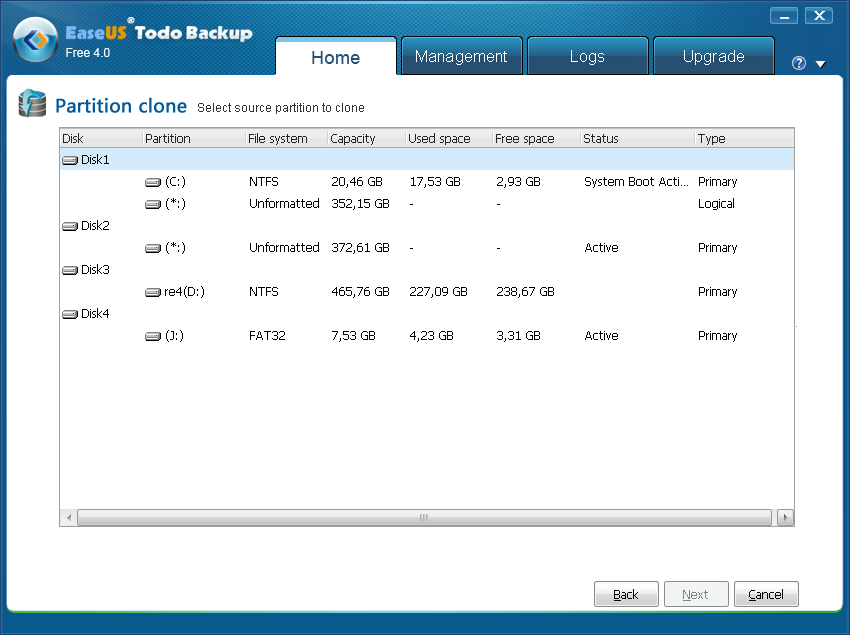
Task: Switch to the Management tab
Action: [461, 56]
